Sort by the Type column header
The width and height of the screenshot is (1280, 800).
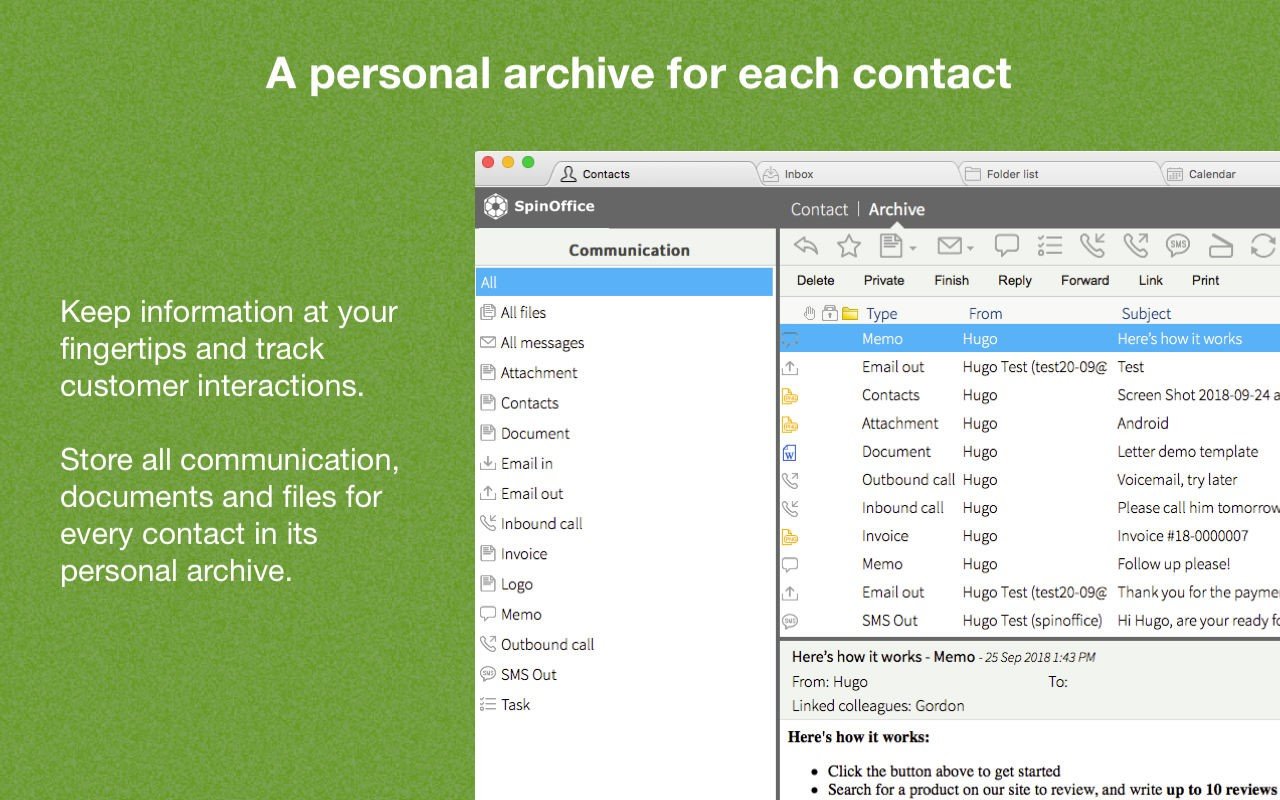pyautogui.click(x=882, y=313)
